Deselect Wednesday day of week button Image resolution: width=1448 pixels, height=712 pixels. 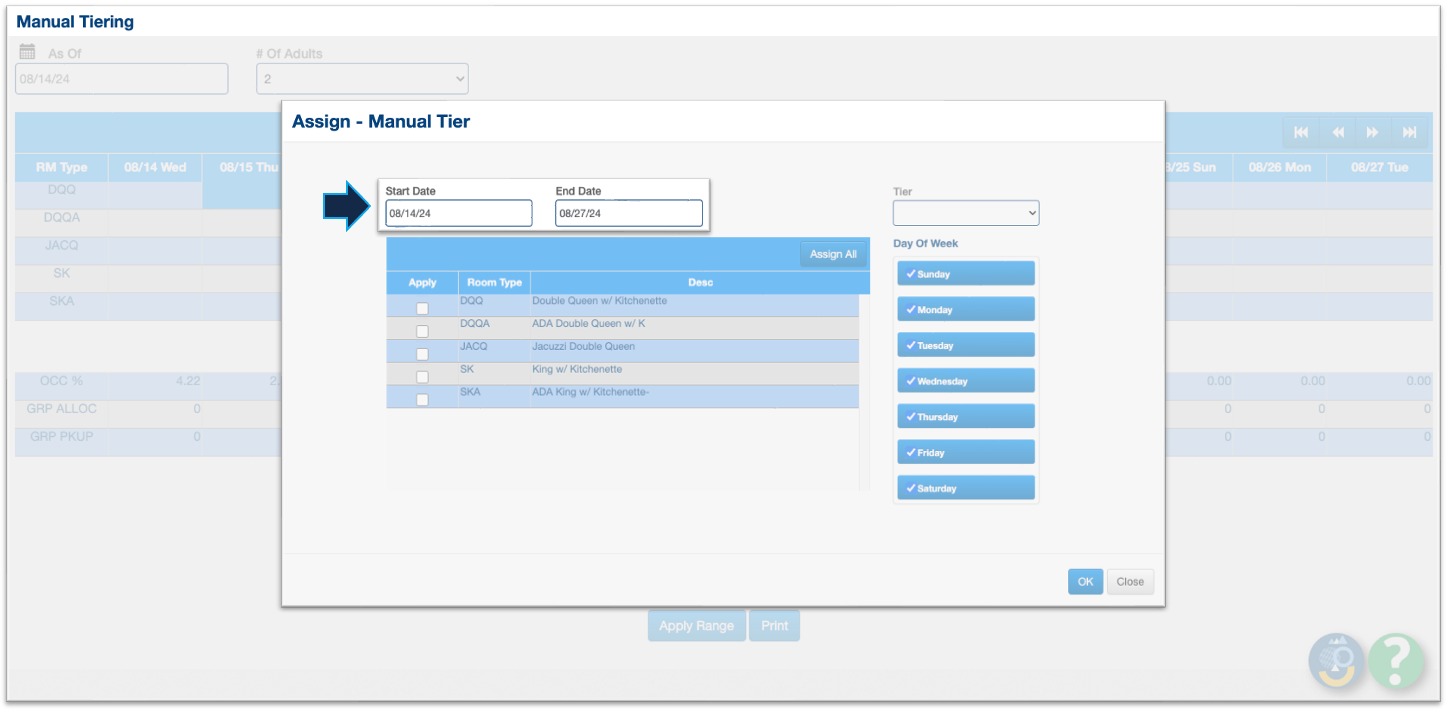(x=965, y=381)
